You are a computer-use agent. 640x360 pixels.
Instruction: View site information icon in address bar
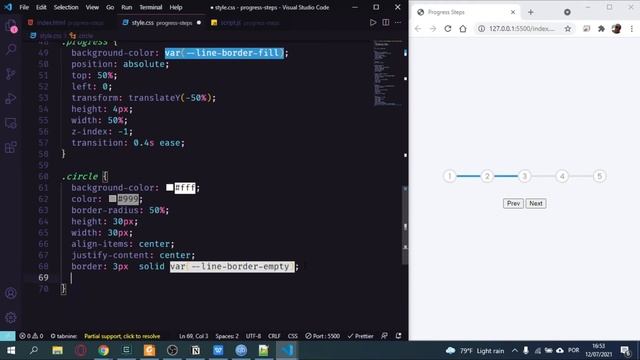pos(482,29)
